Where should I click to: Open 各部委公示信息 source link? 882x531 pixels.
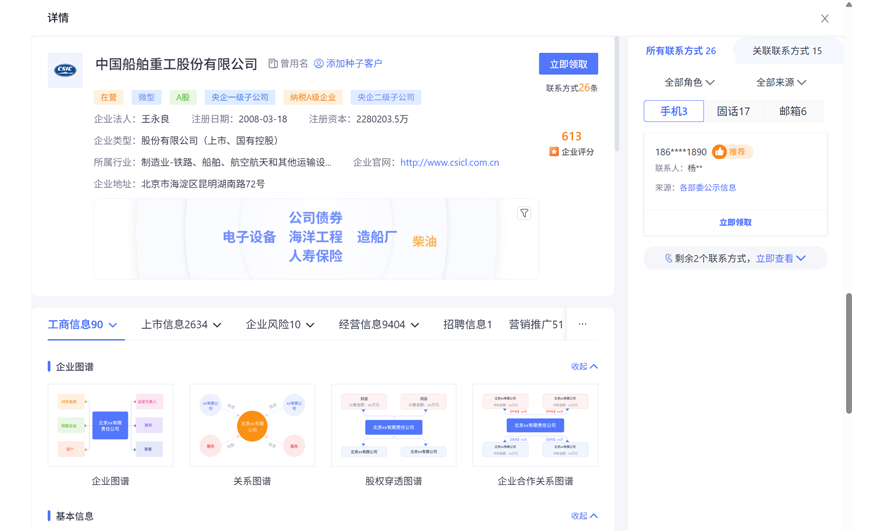[708, 187]
